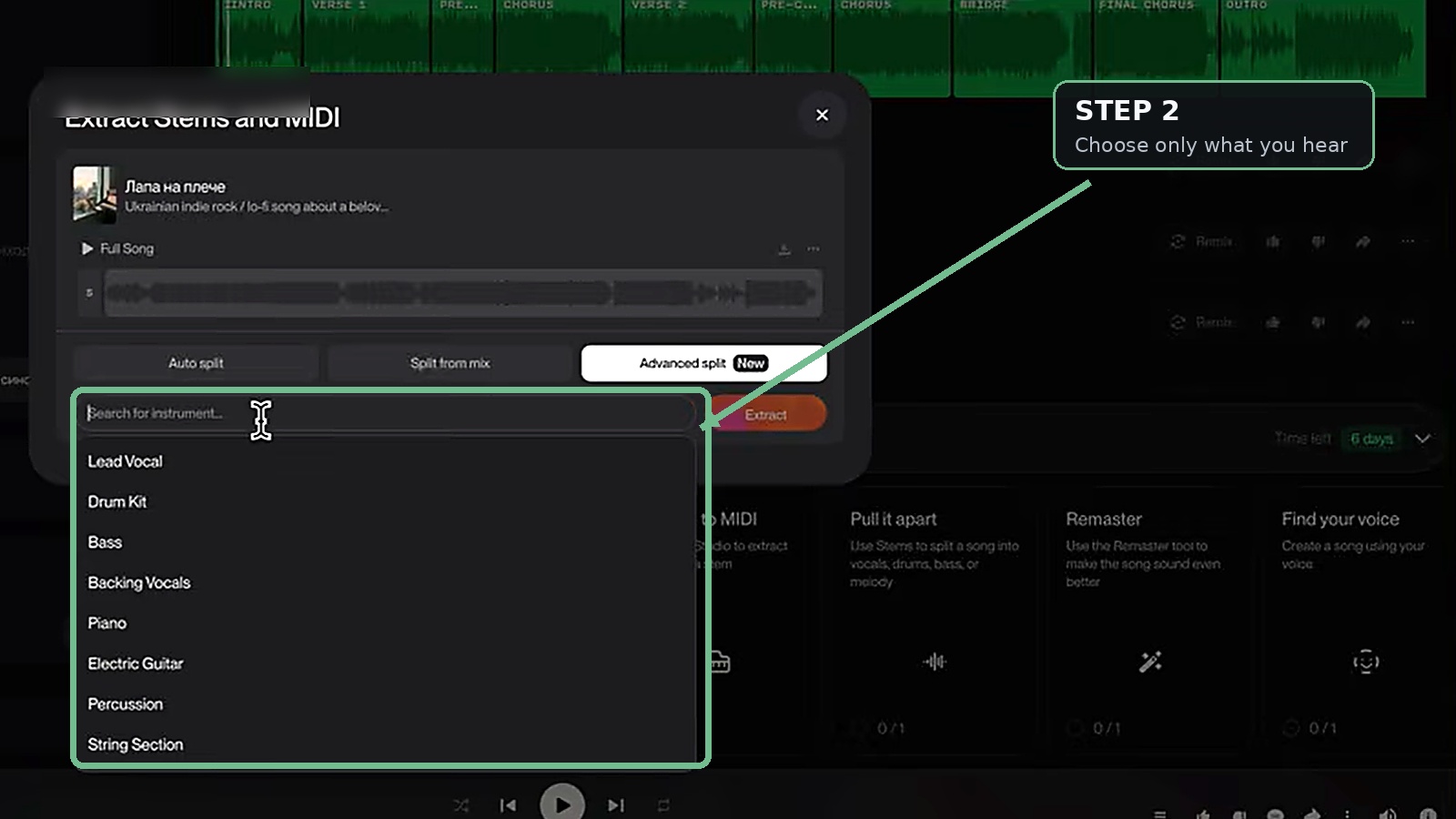The height and width of the screenshot is (819, 1456).
Task: Seek within the full song waveform
Action: (462, 293)
